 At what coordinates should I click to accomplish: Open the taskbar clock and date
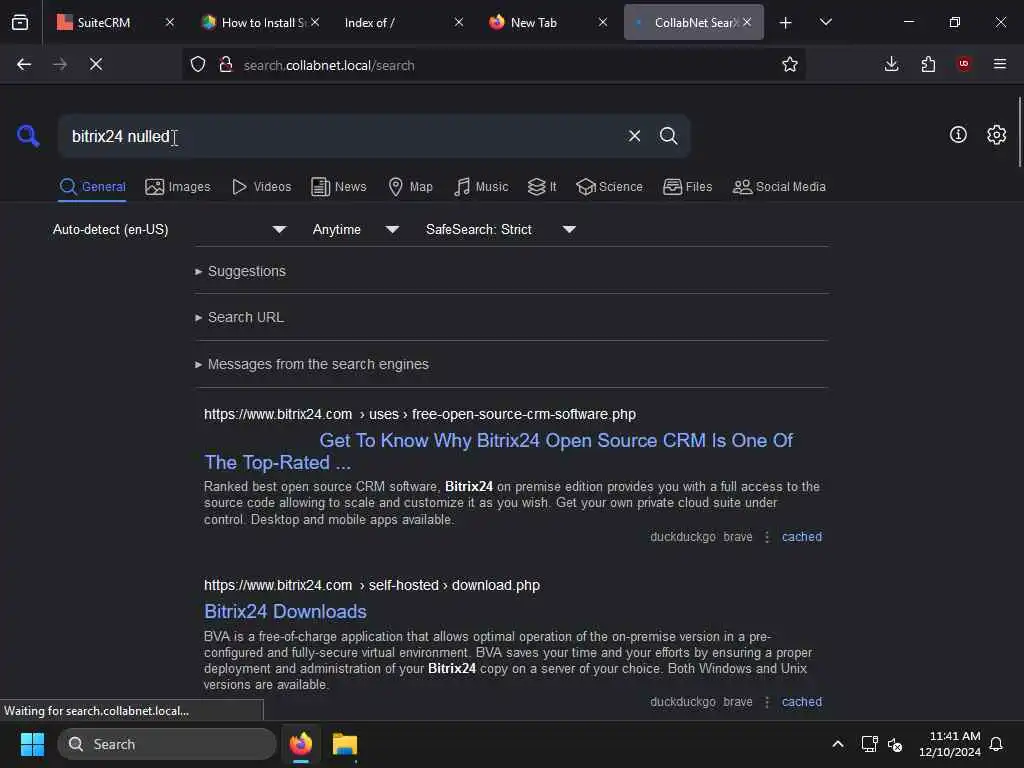950,744
